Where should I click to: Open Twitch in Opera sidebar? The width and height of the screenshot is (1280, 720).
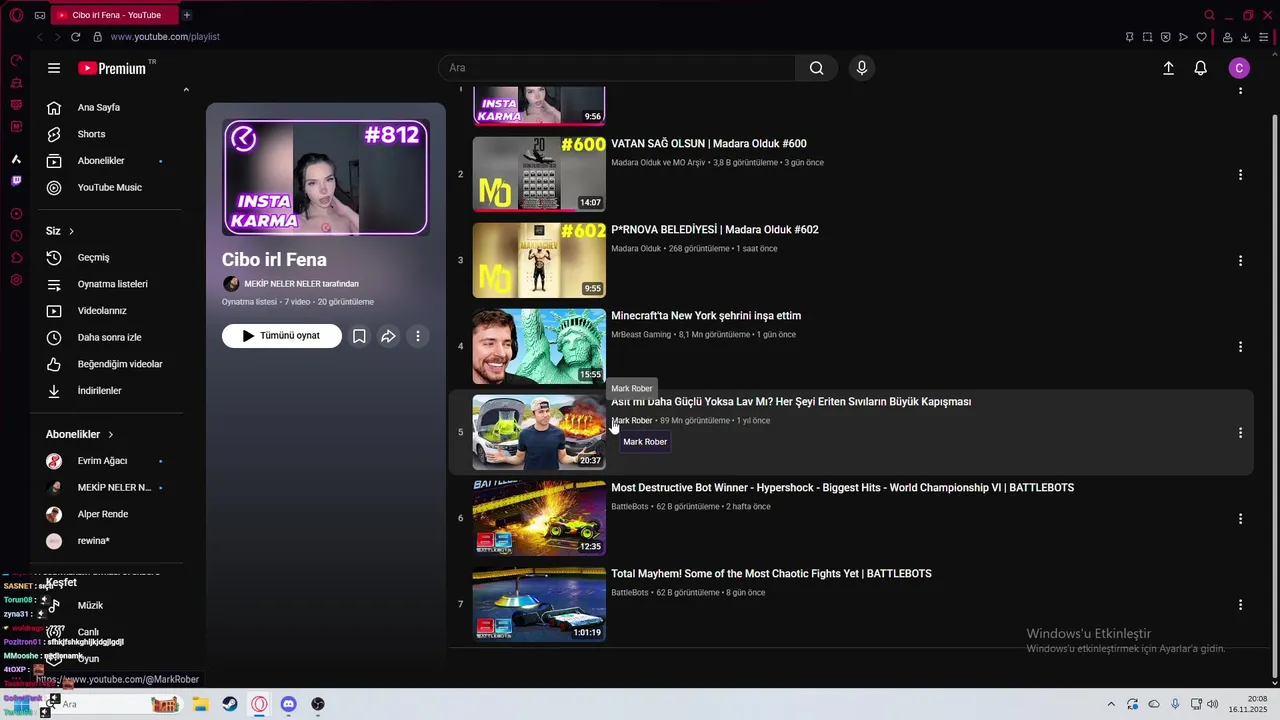(16, 181)
